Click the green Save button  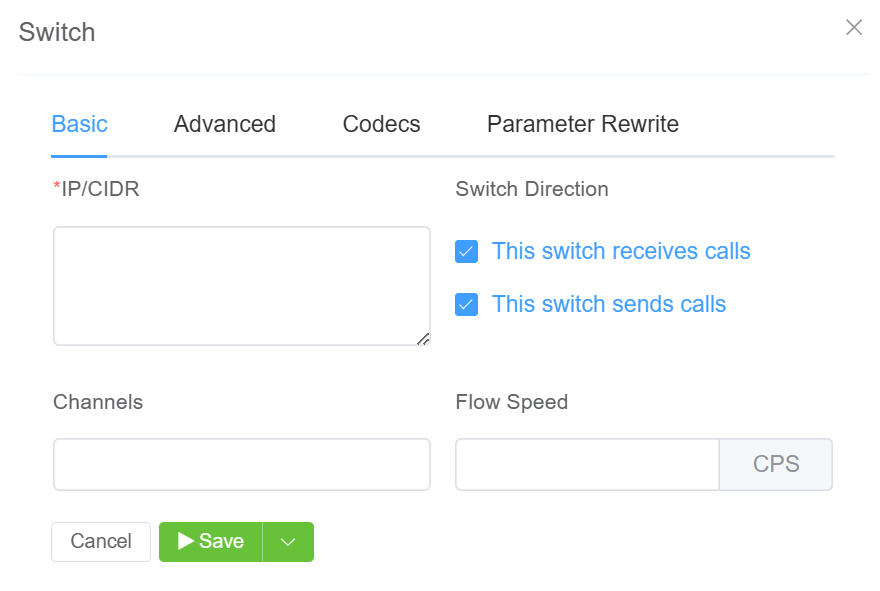click(211, 542)
